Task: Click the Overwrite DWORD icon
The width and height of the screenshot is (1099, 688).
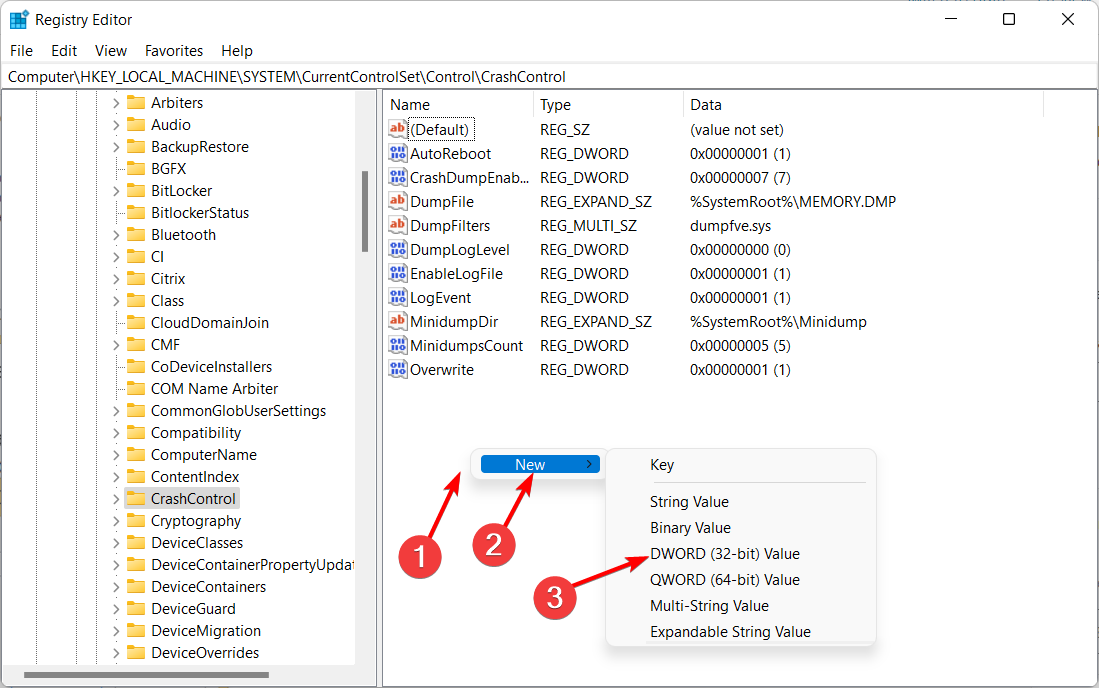Action: pos(397,369)
